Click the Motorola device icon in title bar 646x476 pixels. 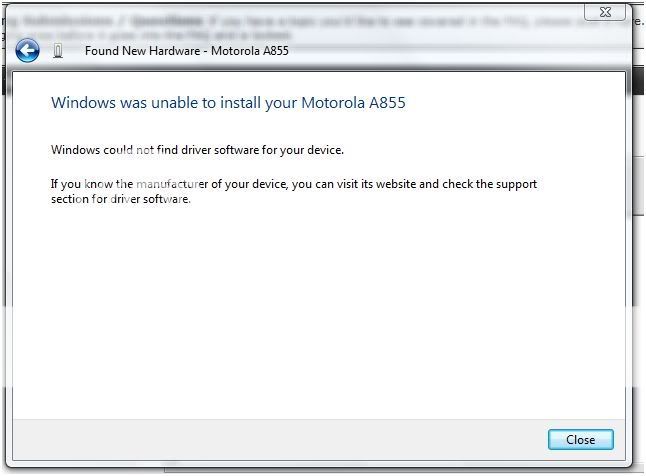[x=58, y=51]
